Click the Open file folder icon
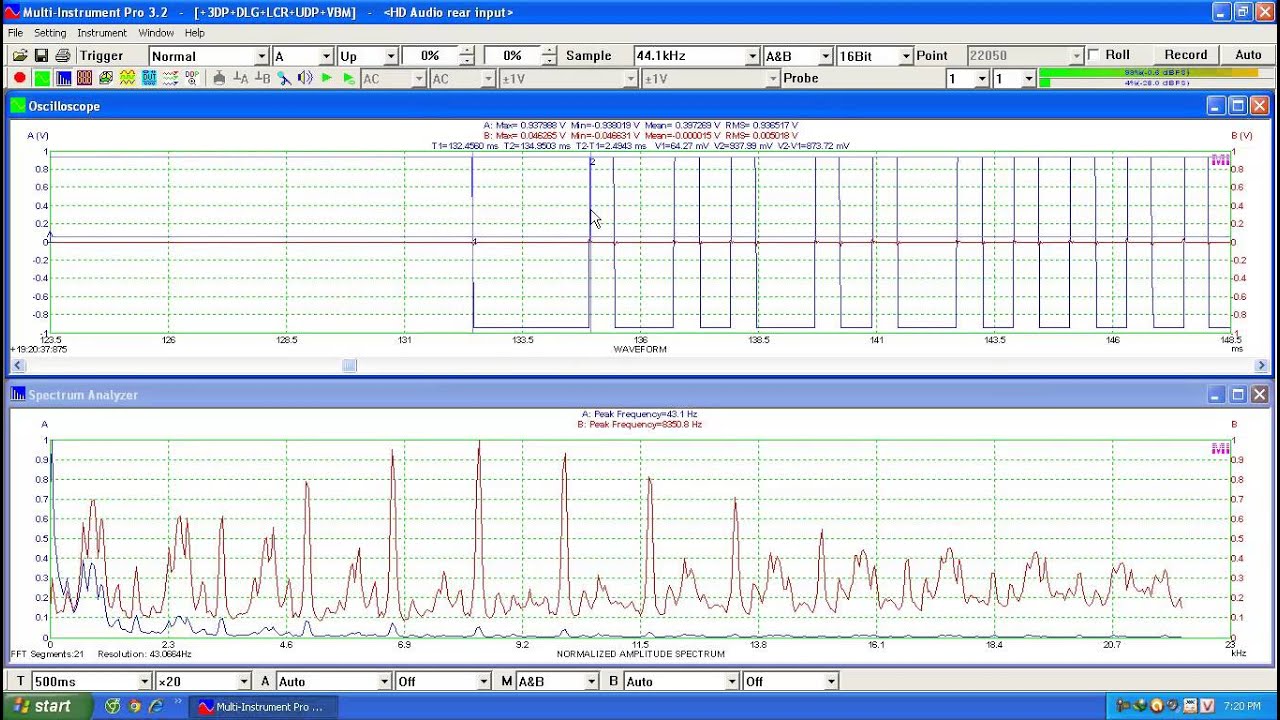Viewport: 1280px width, 720px height. pyautogui.click(x=19, y=56)
